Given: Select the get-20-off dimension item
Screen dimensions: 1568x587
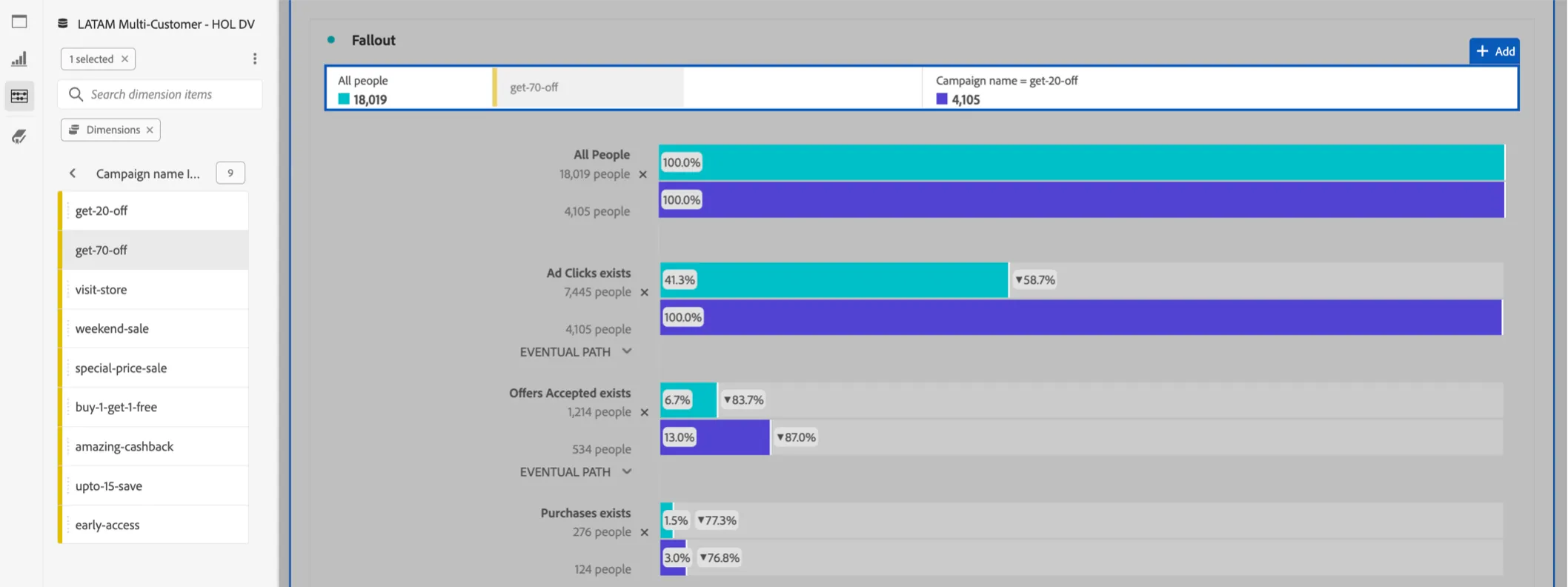Looking at the screenshot, I should pyautogui.click(x=153, y=210).
